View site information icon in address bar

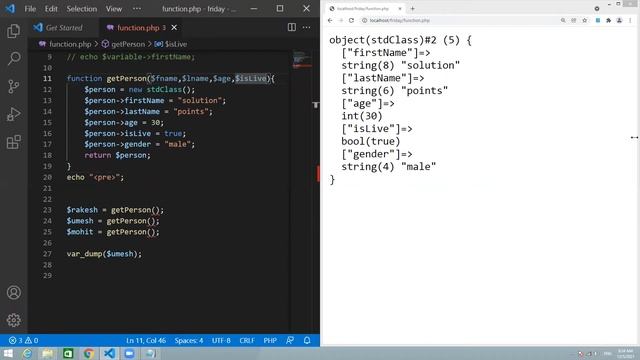364,20
